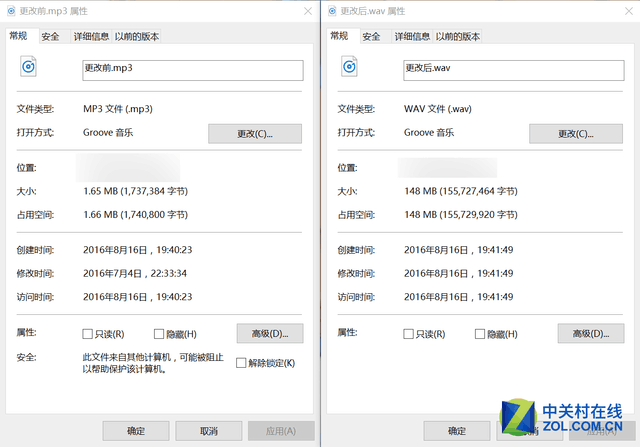Viewport: 640px width, 447px height.
Task: Click 占用空间 value 148 MB (155,729,920 字节)
Action: click(x=461, y=215)
